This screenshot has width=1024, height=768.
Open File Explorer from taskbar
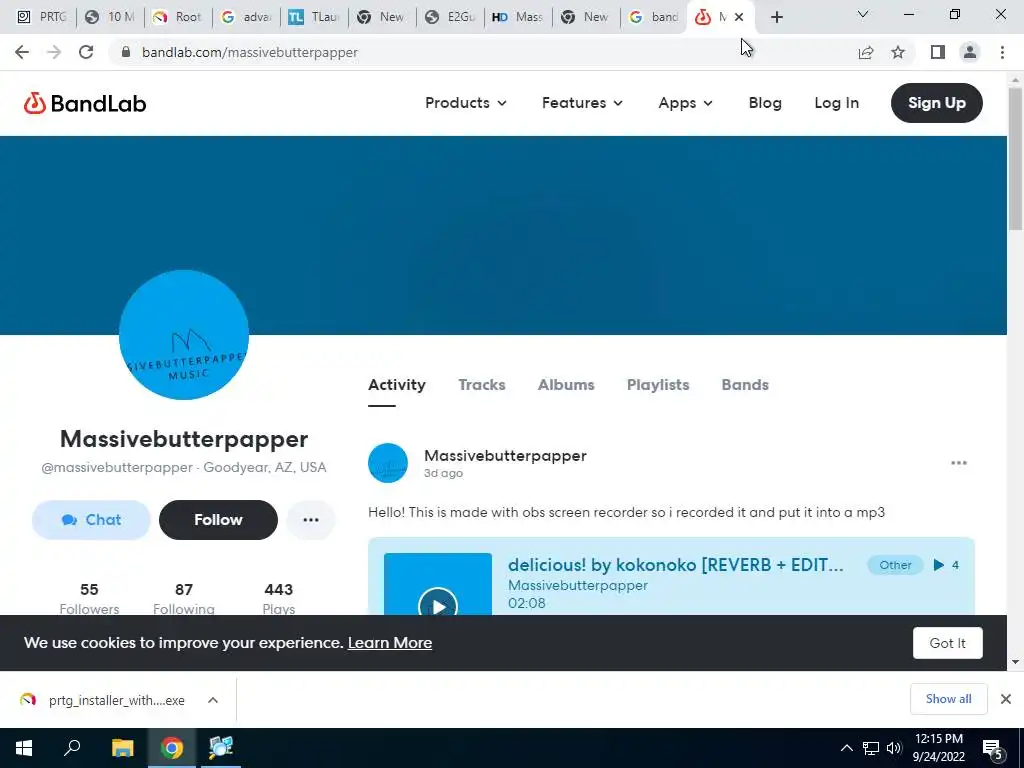tap(122, 748)
